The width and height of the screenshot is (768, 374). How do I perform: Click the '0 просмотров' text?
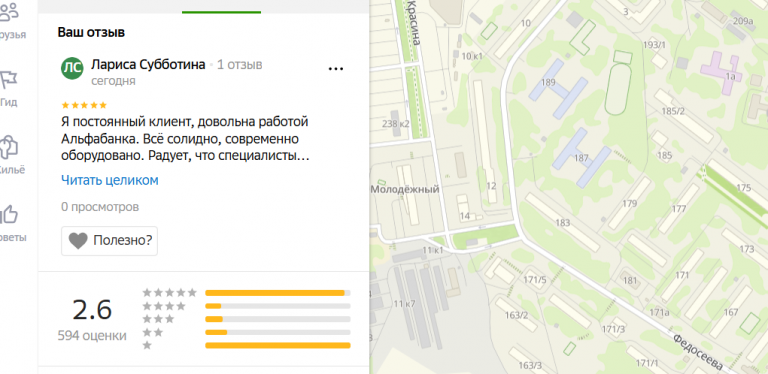click(100, 207)
